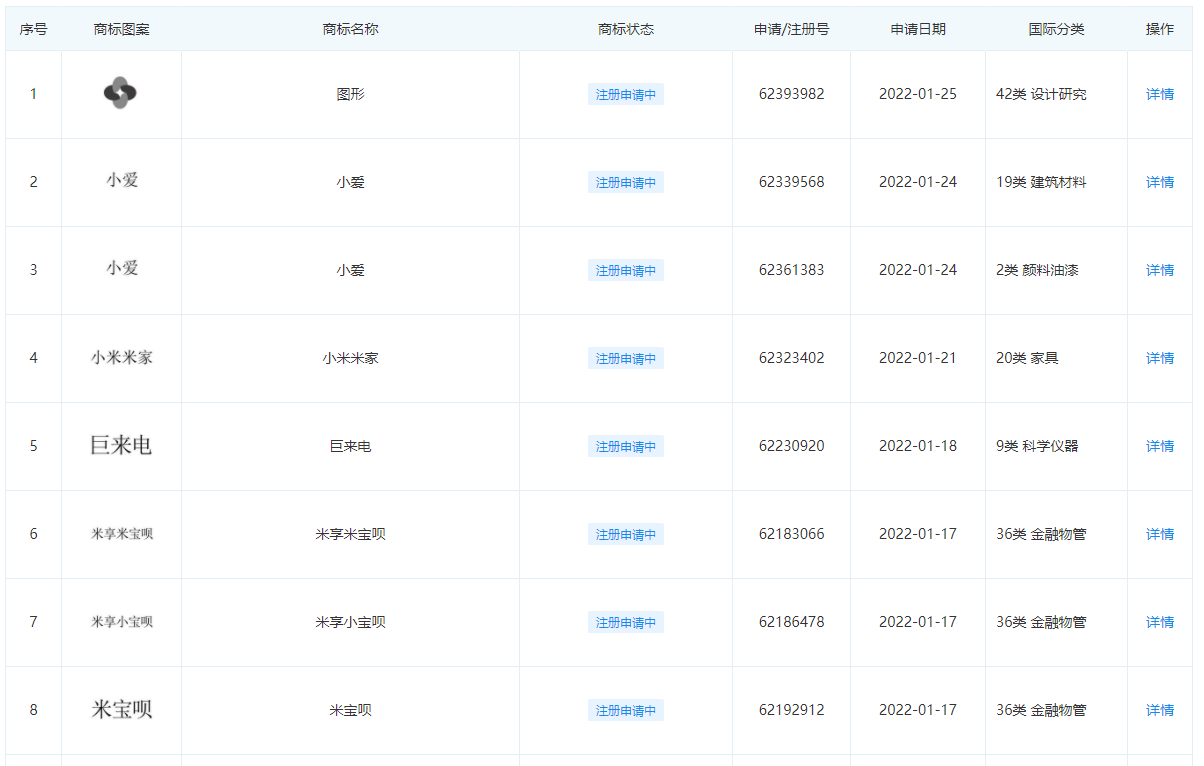Click category 42类 设计研究
The image size is (1204, 766).
(x=1041, y=94)
